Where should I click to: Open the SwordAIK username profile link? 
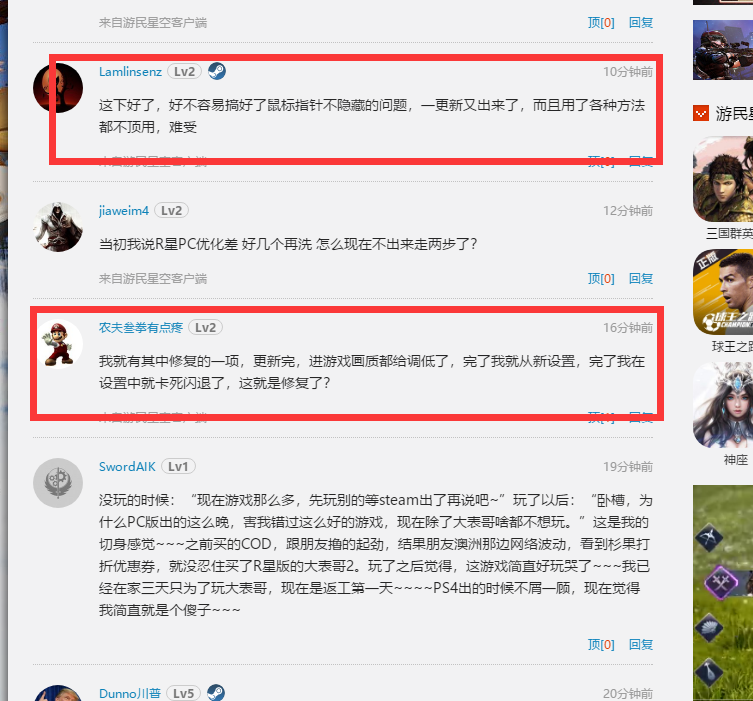pos(127,467)
